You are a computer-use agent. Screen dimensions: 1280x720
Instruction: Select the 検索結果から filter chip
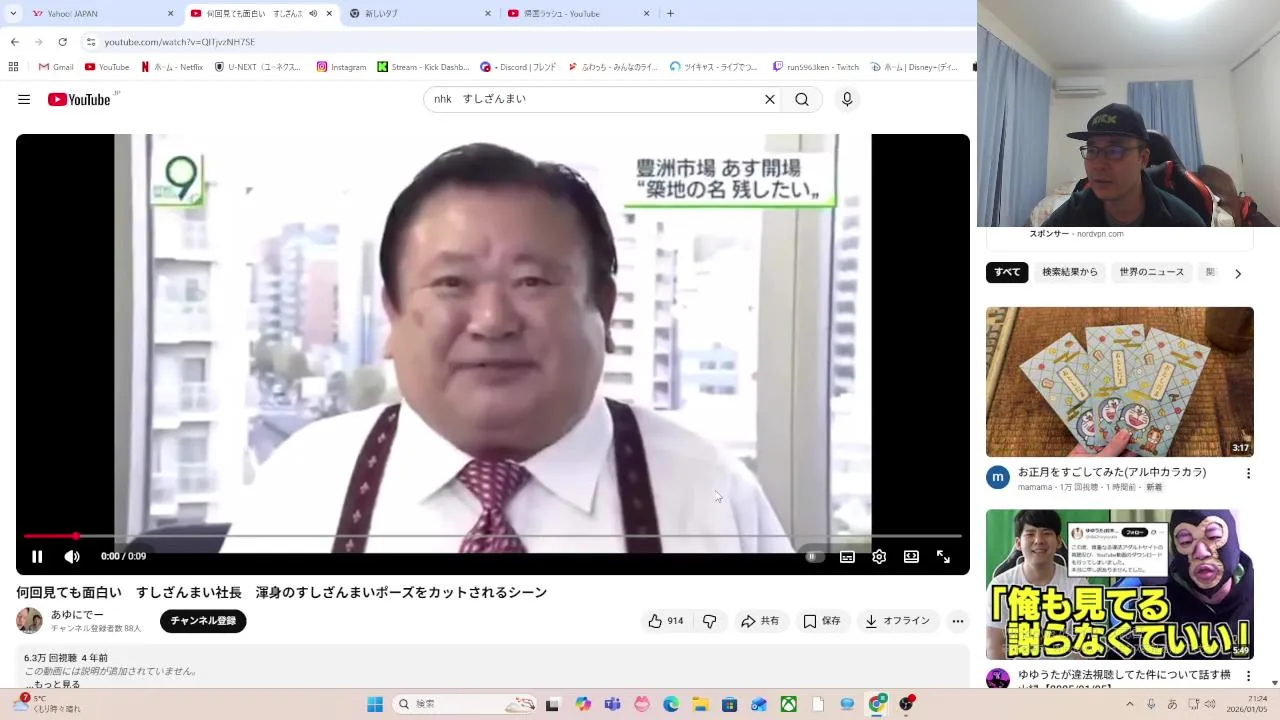(1070, 272)
